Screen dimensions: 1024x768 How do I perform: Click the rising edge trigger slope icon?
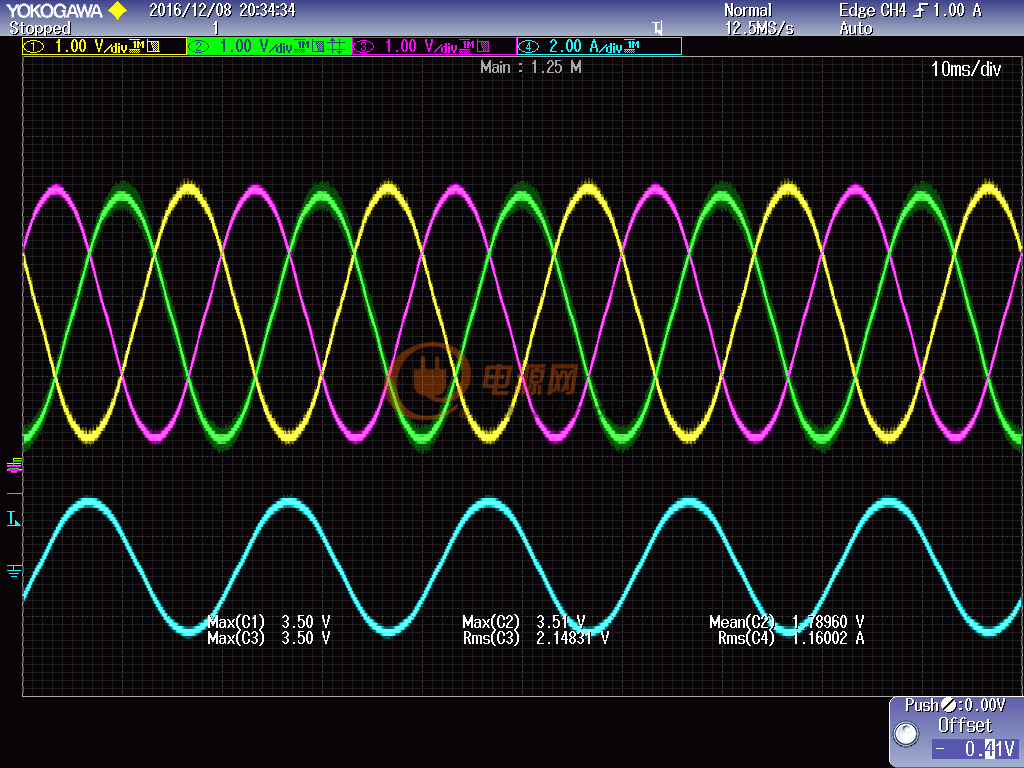(921, 10)
